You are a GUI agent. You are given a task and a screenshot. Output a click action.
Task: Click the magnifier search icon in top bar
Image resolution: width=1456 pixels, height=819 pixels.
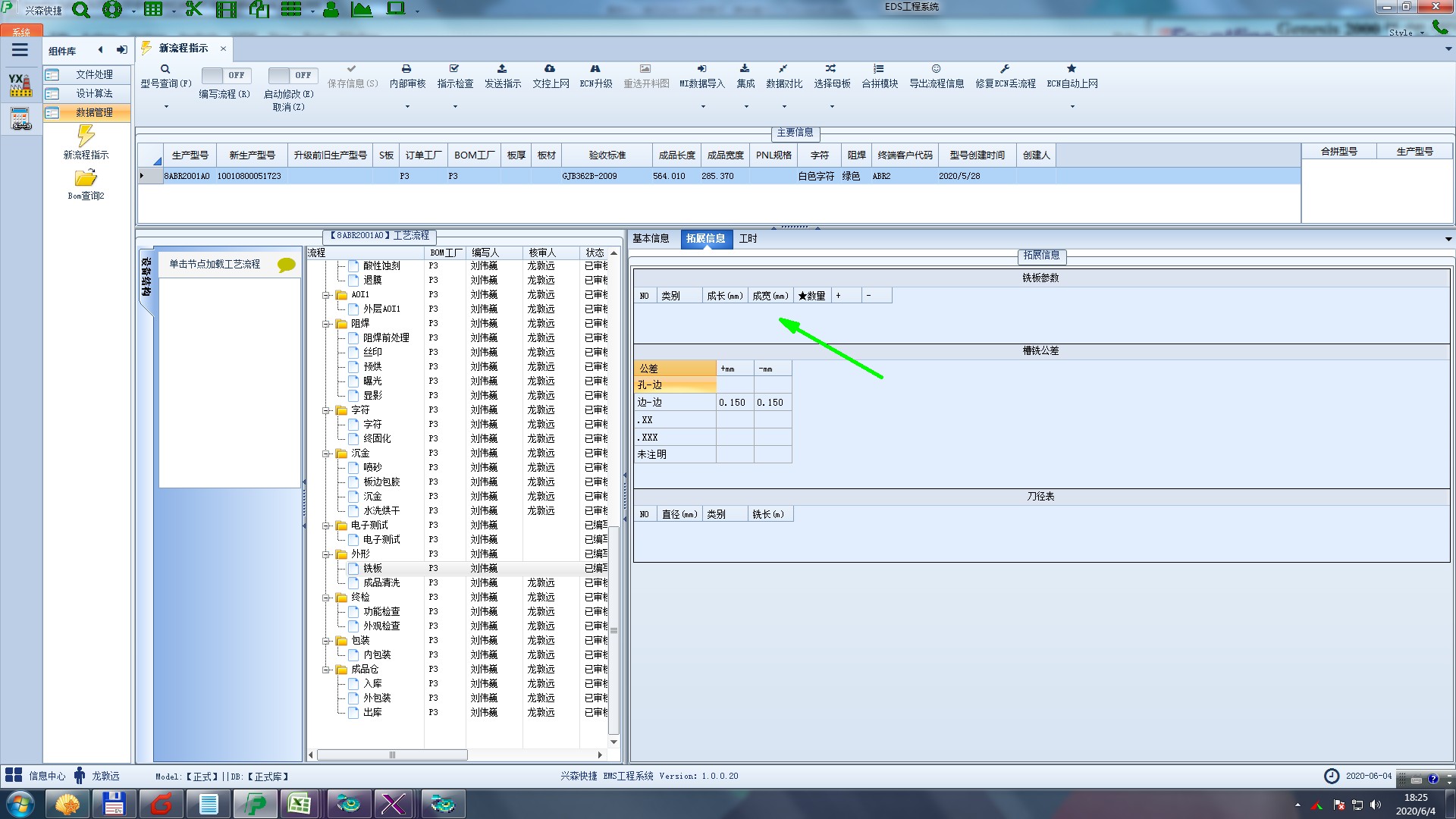coord(81,10)
